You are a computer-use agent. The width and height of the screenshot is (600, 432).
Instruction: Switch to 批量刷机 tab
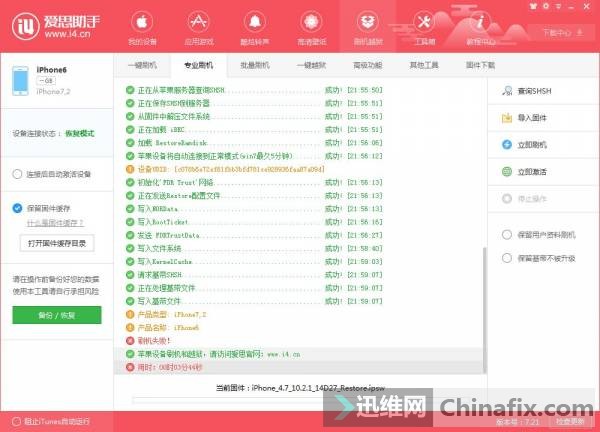(x=255, y=65)
